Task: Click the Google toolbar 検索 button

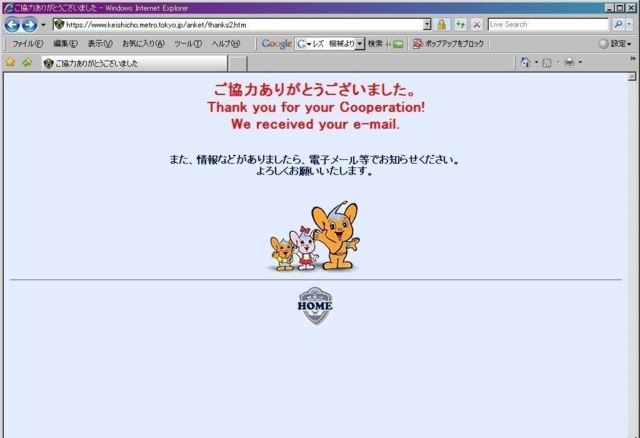Action: (x=375, y=44)
